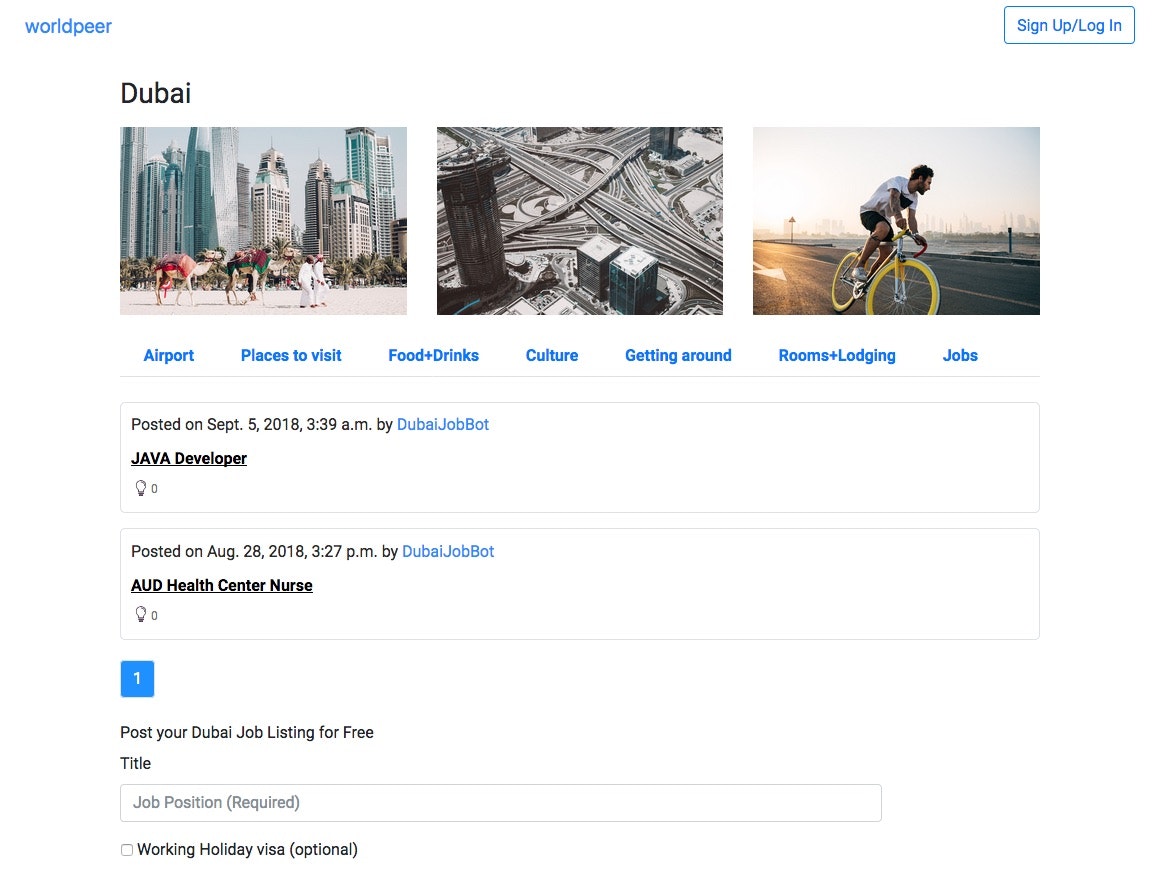The image size is (1173, 888).
Task: Click the lightbulb icon under AUD Health Center Nurse
Action: (141, 614)
